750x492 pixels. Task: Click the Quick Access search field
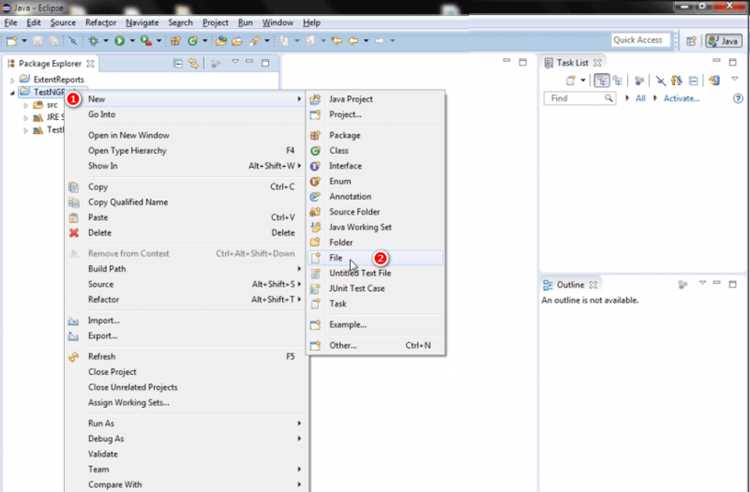(640, 40)
